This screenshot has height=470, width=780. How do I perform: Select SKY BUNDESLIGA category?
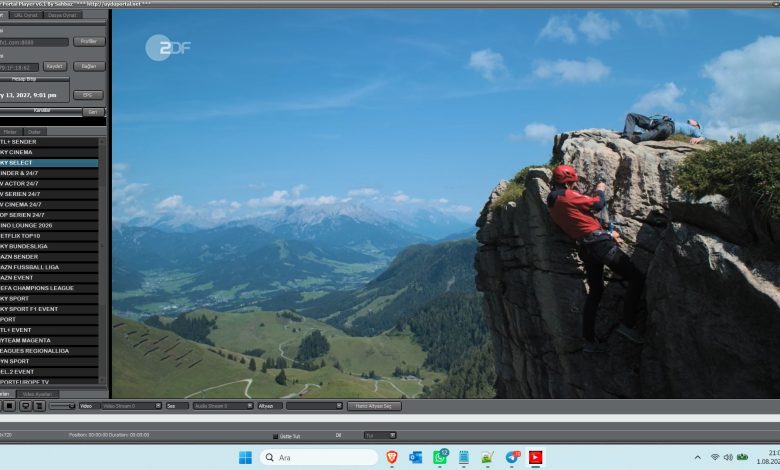coord(49,246)
